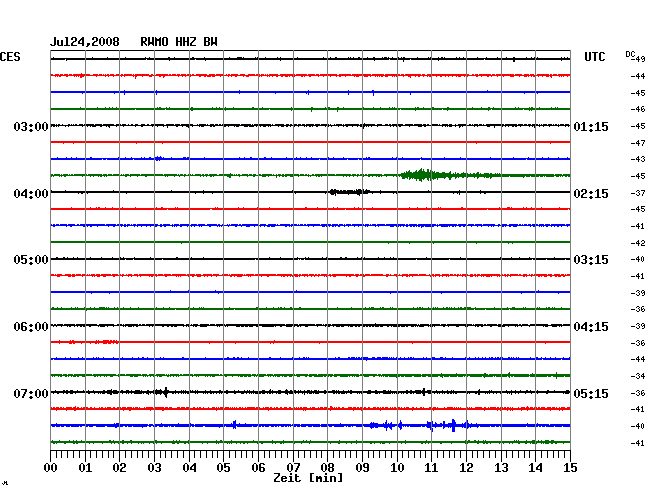The height and width of the screenshot is (494, 650).
Task: Click minute 15 on the time axis
Action: 570,468
